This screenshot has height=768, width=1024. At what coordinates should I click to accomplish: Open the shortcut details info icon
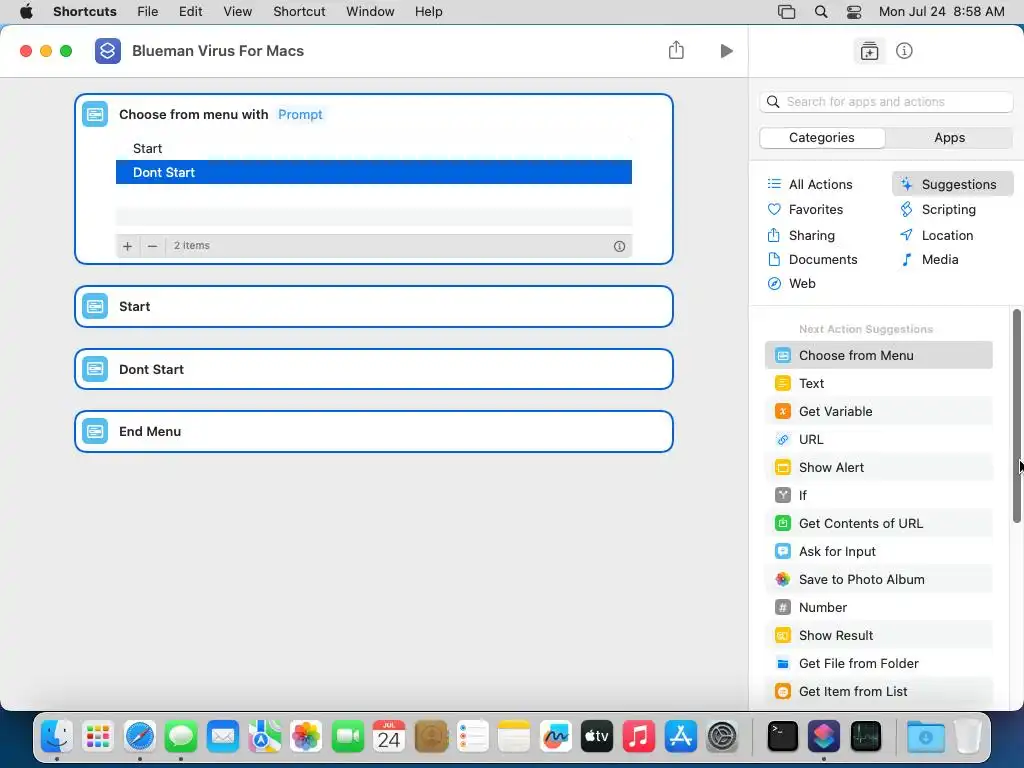(x=904, y=51)
